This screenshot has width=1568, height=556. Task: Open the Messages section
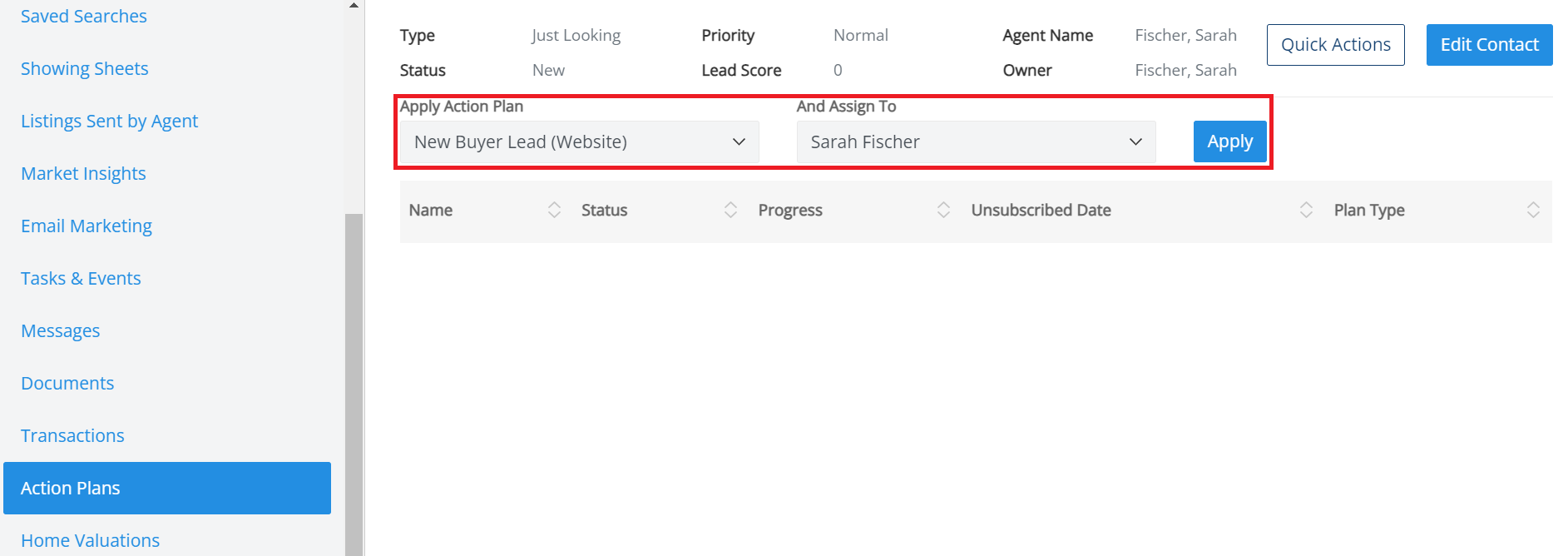(x=60, y=330)
